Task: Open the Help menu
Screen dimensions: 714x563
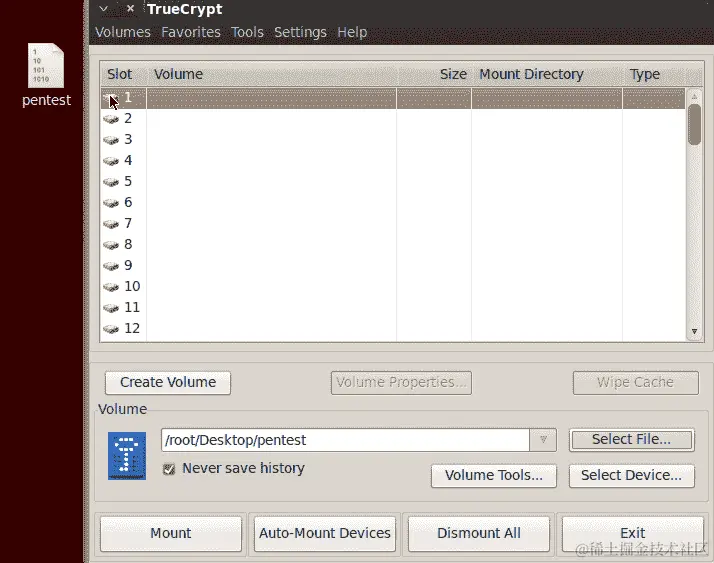Action: point(352,32)
